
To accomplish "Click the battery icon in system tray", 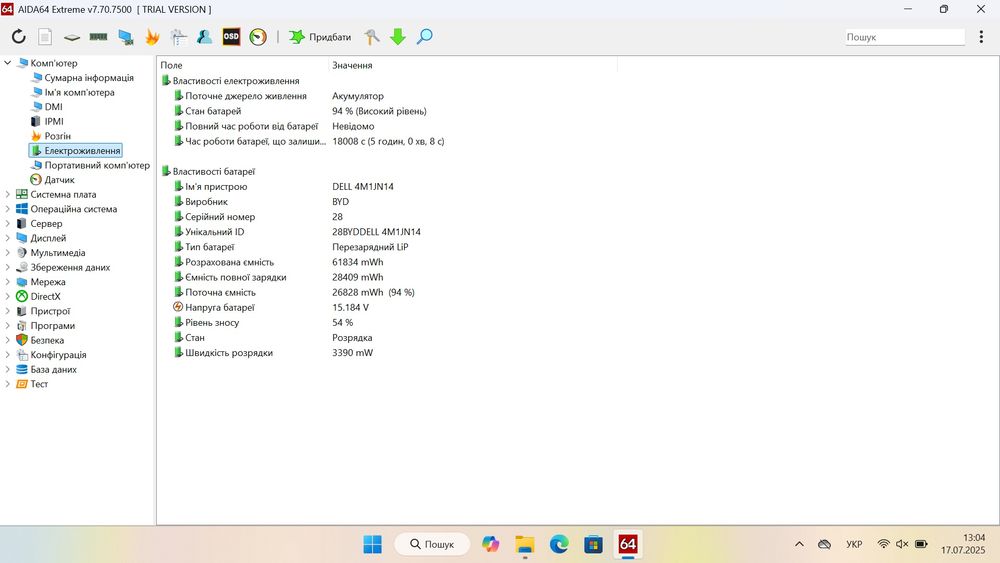I will point(921,544).
